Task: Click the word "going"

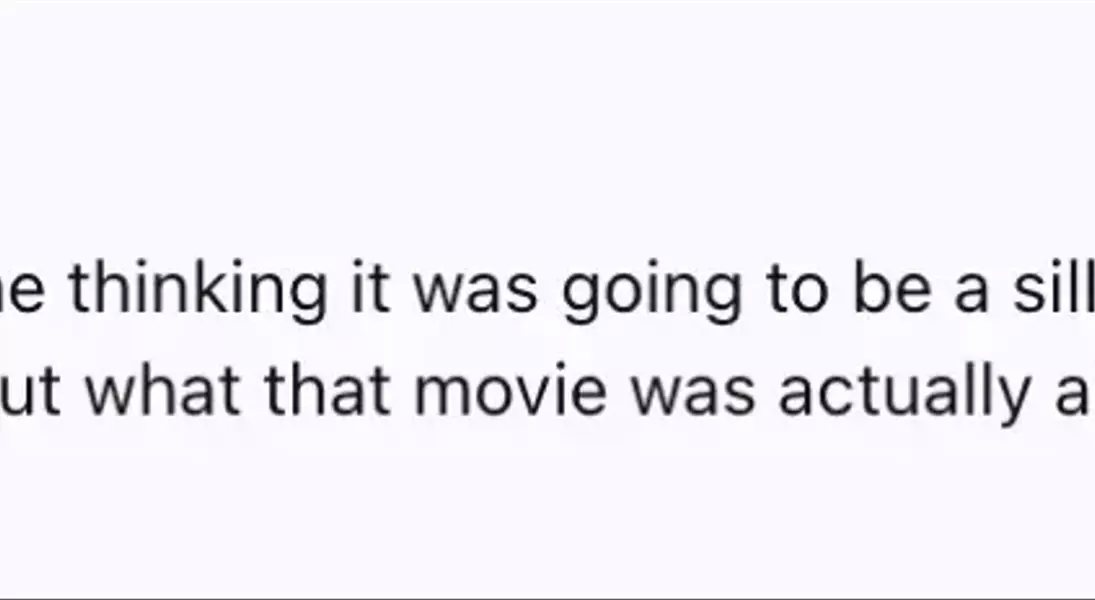Action: (652, 292)
